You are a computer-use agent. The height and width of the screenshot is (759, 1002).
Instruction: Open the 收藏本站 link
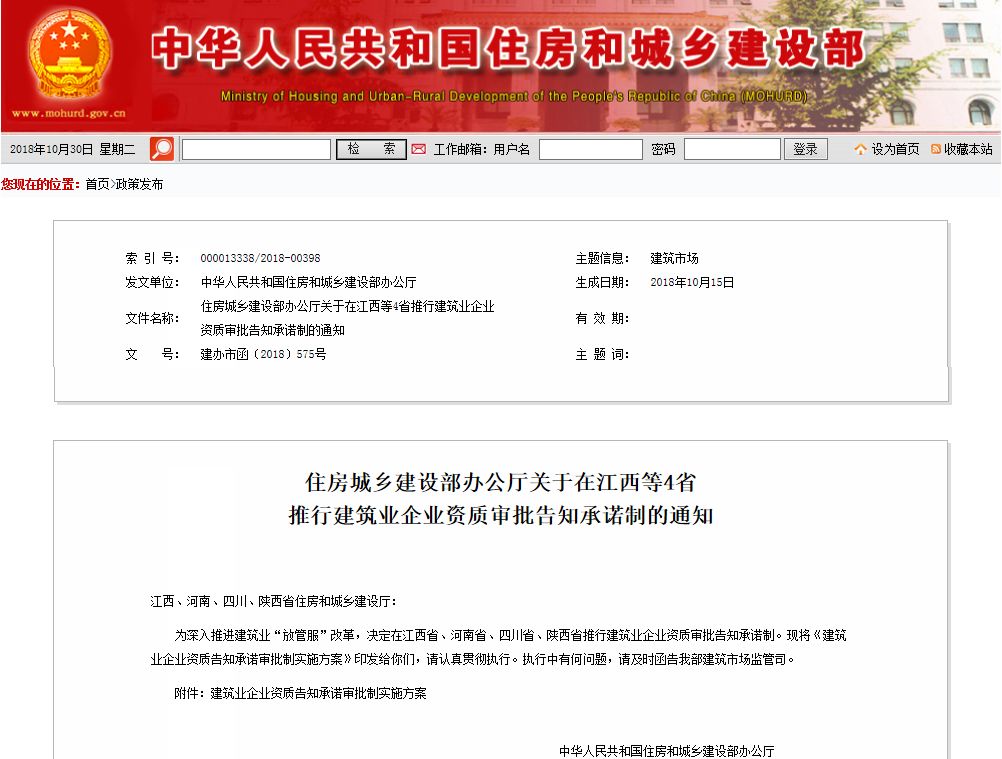click(968, 150)
